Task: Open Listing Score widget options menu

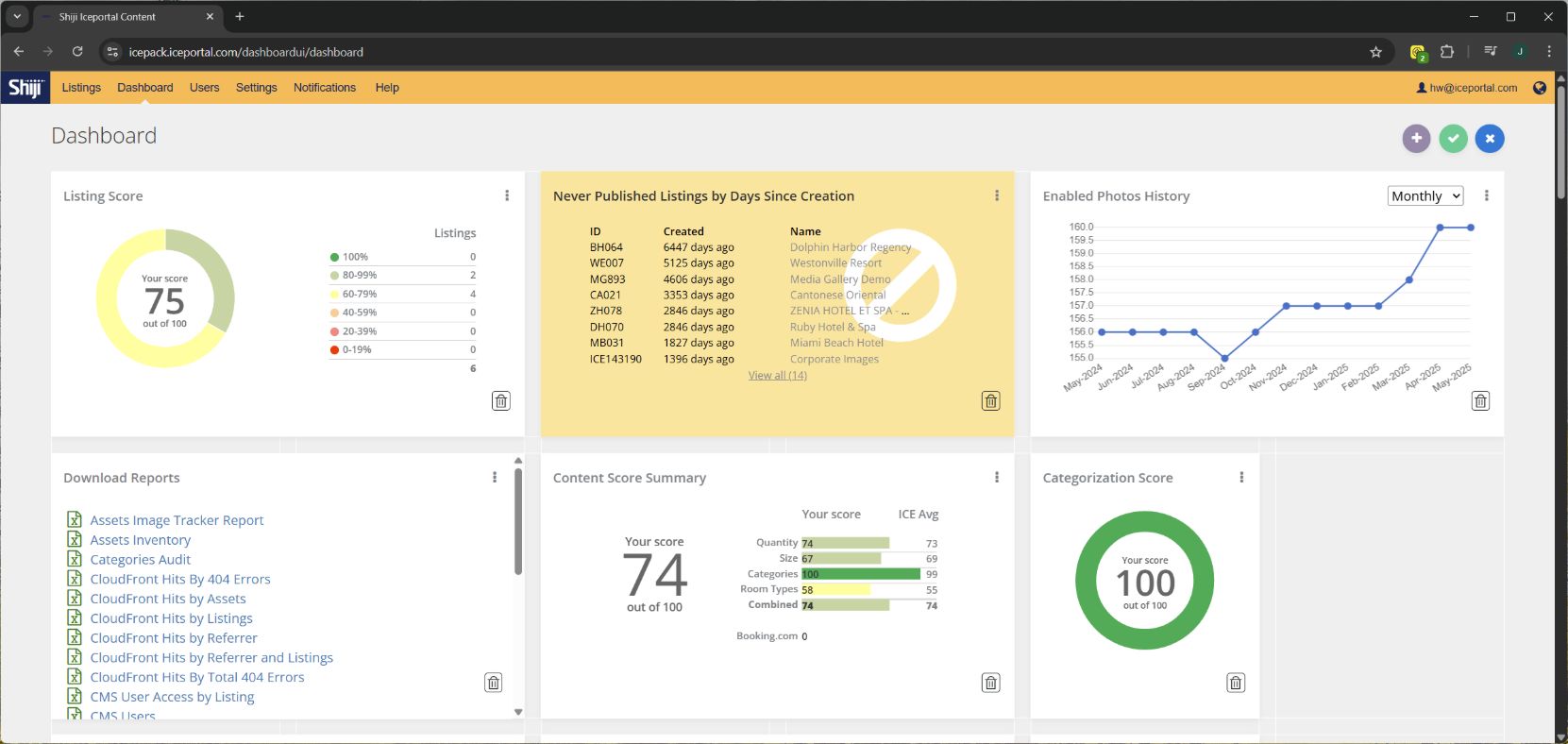Action: [x=507, y=195]
